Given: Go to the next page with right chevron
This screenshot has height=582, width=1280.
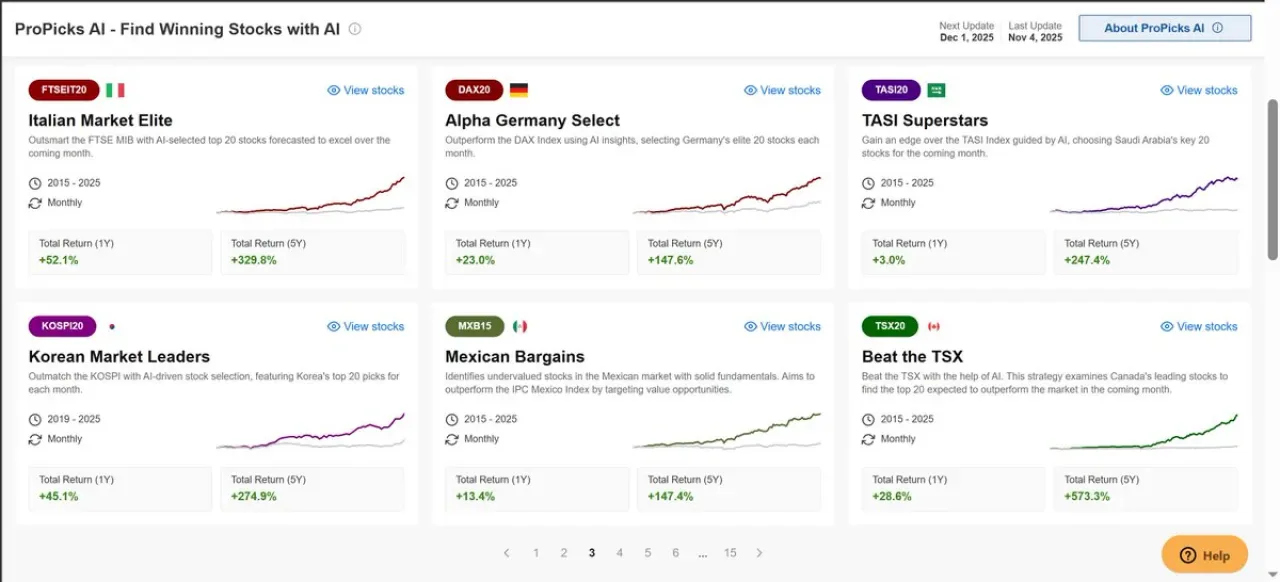Looking at the screenshot, I should tap(759, 553).
